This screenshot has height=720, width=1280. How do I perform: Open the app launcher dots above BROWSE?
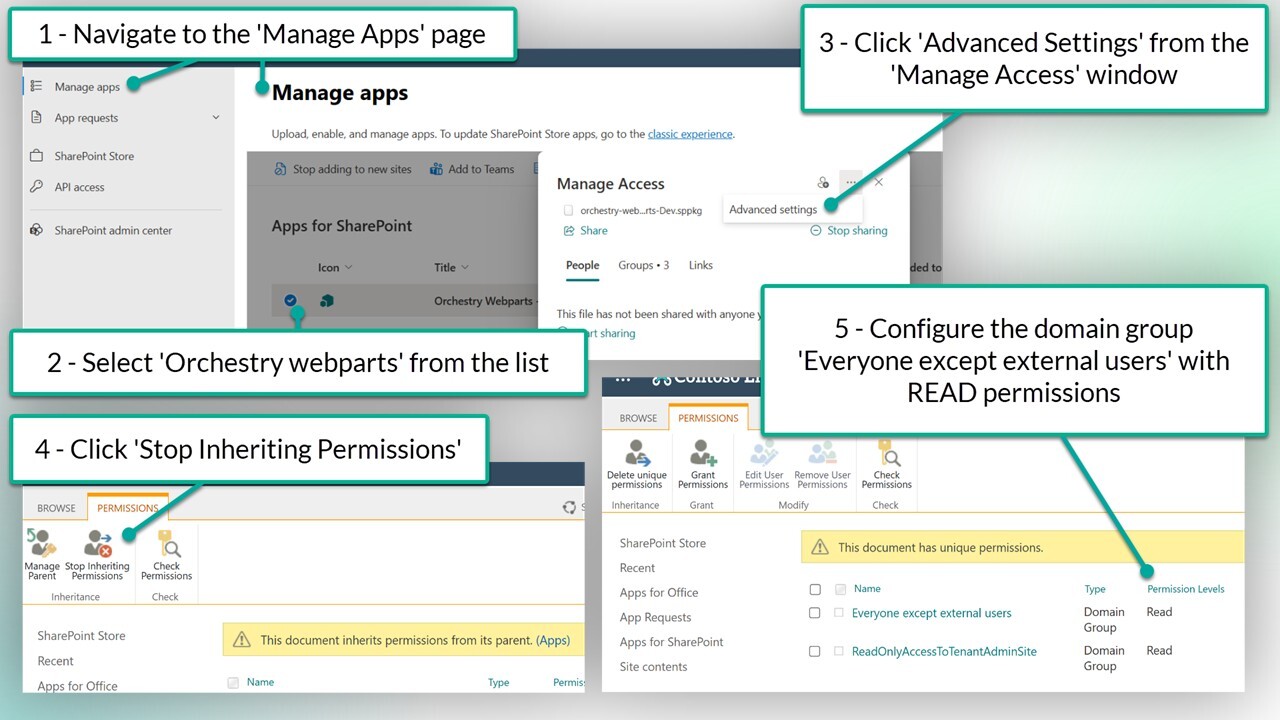point(624,380)
